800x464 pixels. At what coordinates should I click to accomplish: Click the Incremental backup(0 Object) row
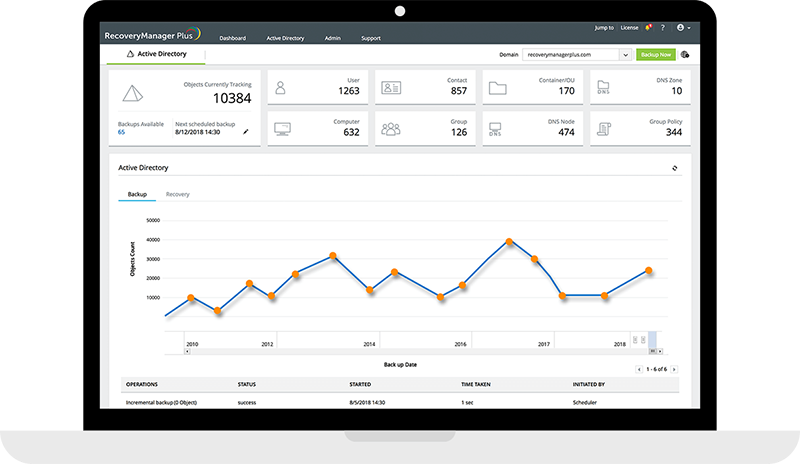400,402
